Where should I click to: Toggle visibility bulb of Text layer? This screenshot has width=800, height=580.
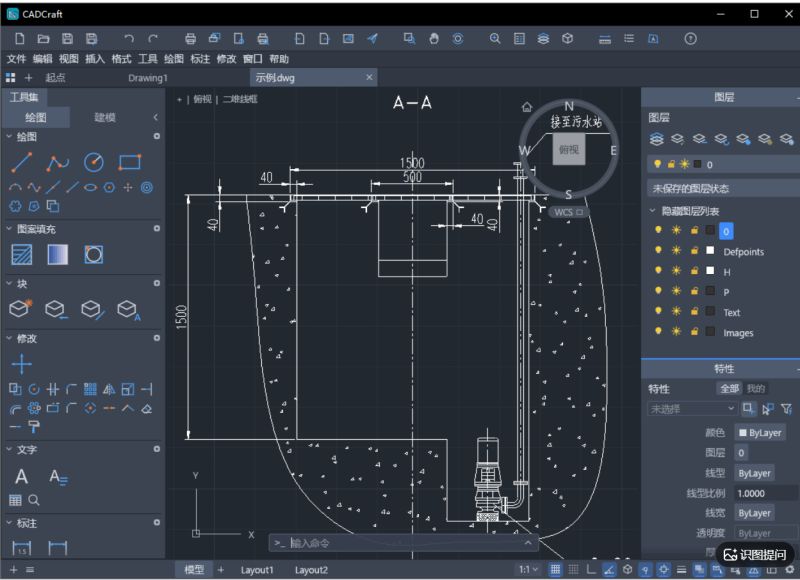coord(658,311)
